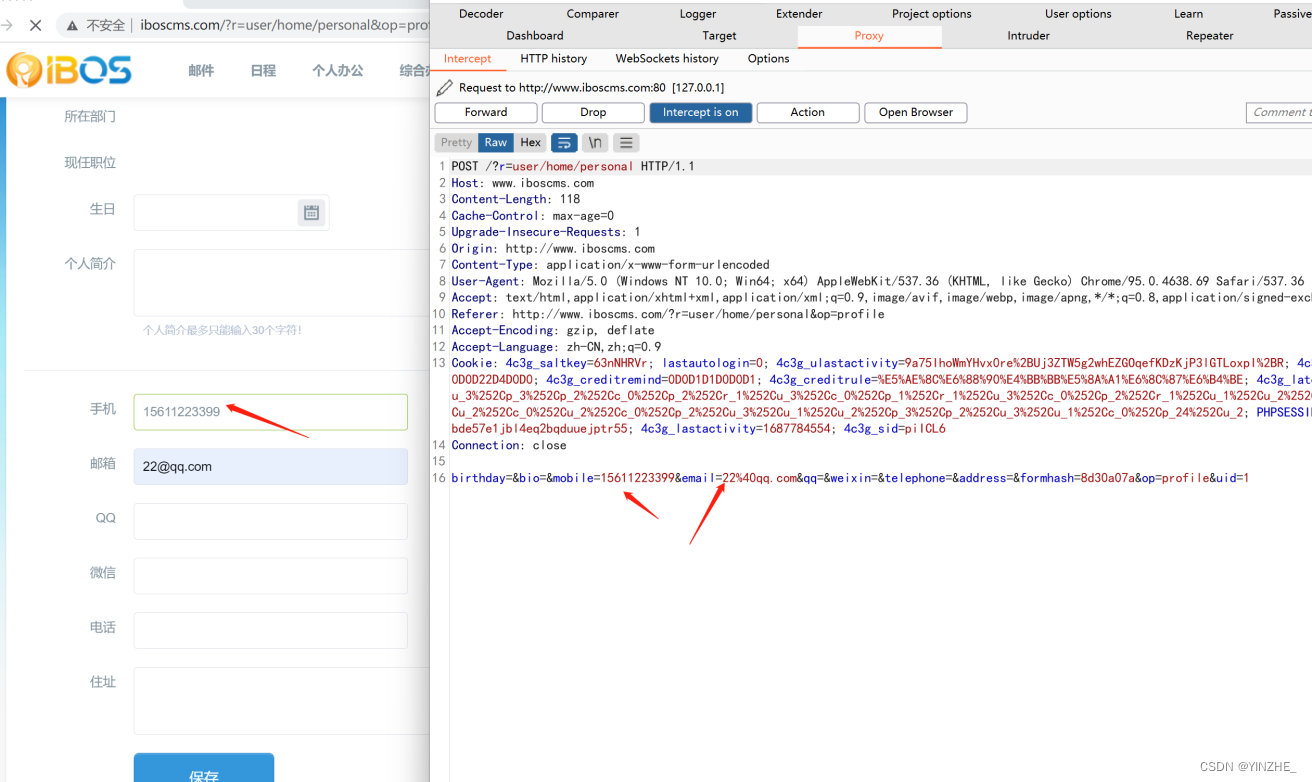Open the Dashboard tab
Viewport: 1312px width, 782px height.
[x=535, y=36]
